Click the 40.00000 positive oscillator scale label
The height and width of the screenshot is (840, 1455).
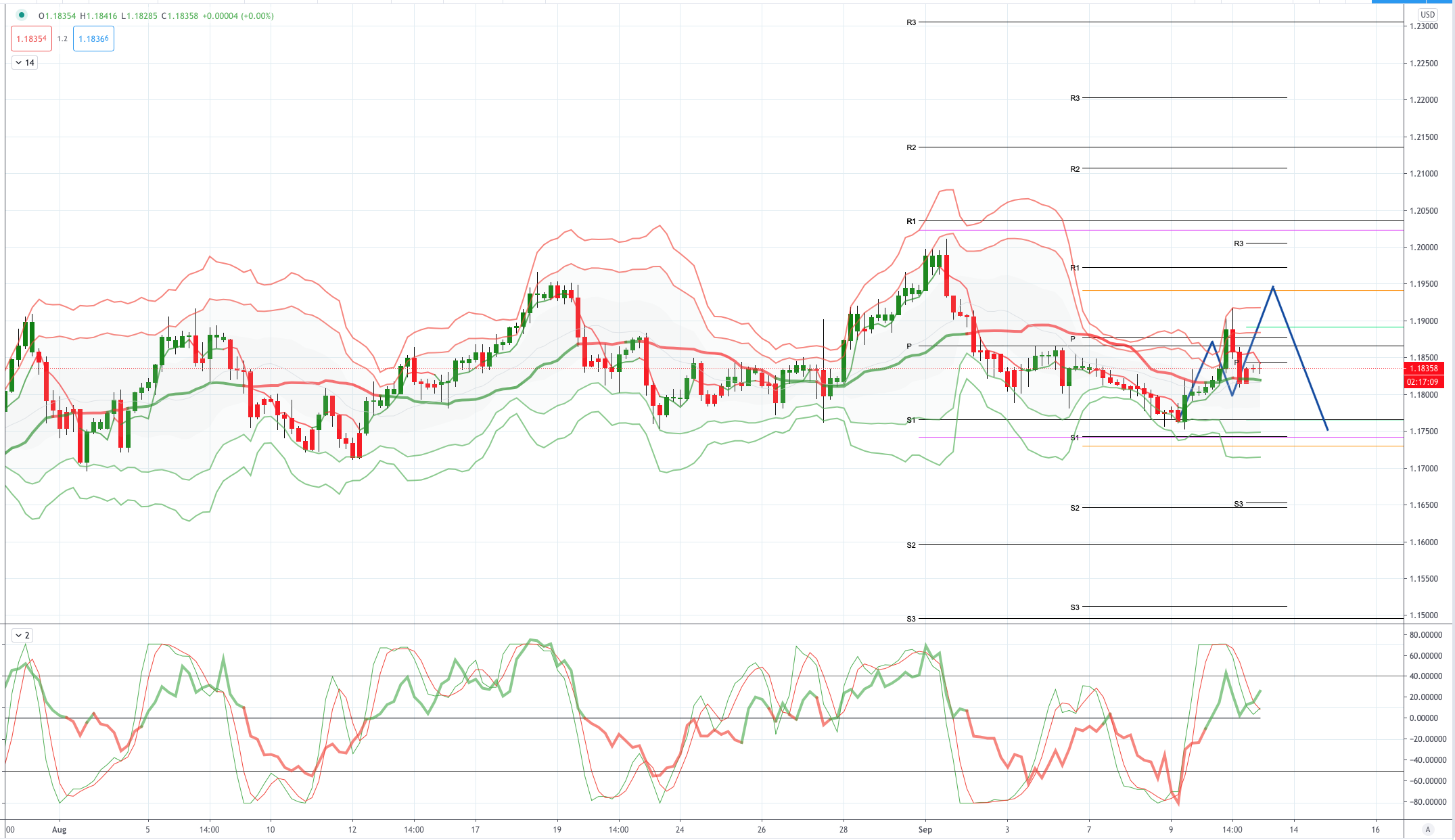point(1425,676)
